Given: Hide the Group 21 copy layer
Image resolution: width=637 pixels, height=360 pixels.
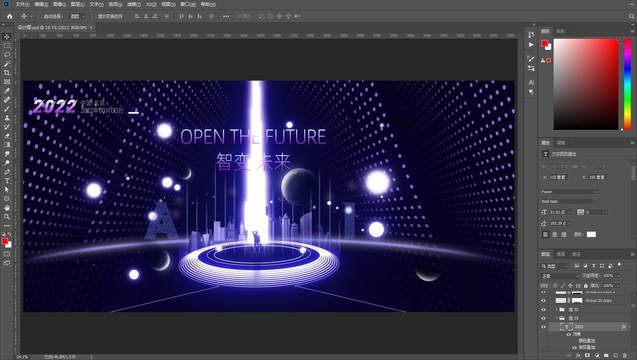Looking at the screenshot, I should [x=544, y=301].
